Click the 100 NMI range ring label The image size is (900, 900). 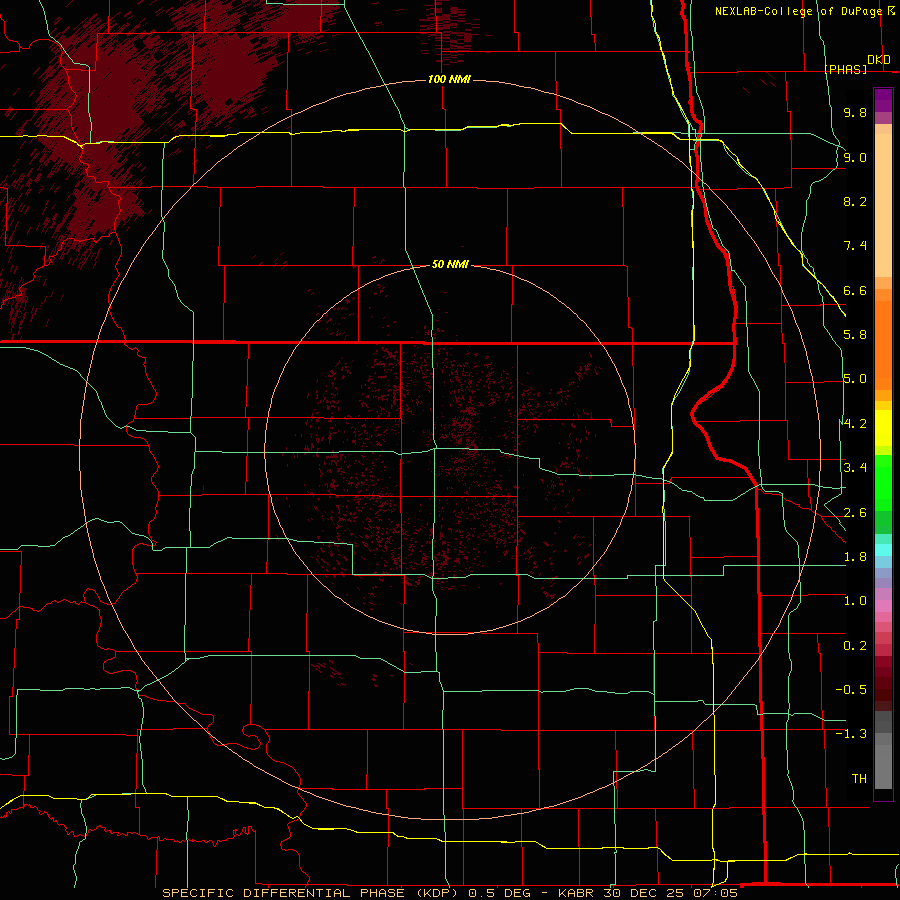[x=449, y=79]
